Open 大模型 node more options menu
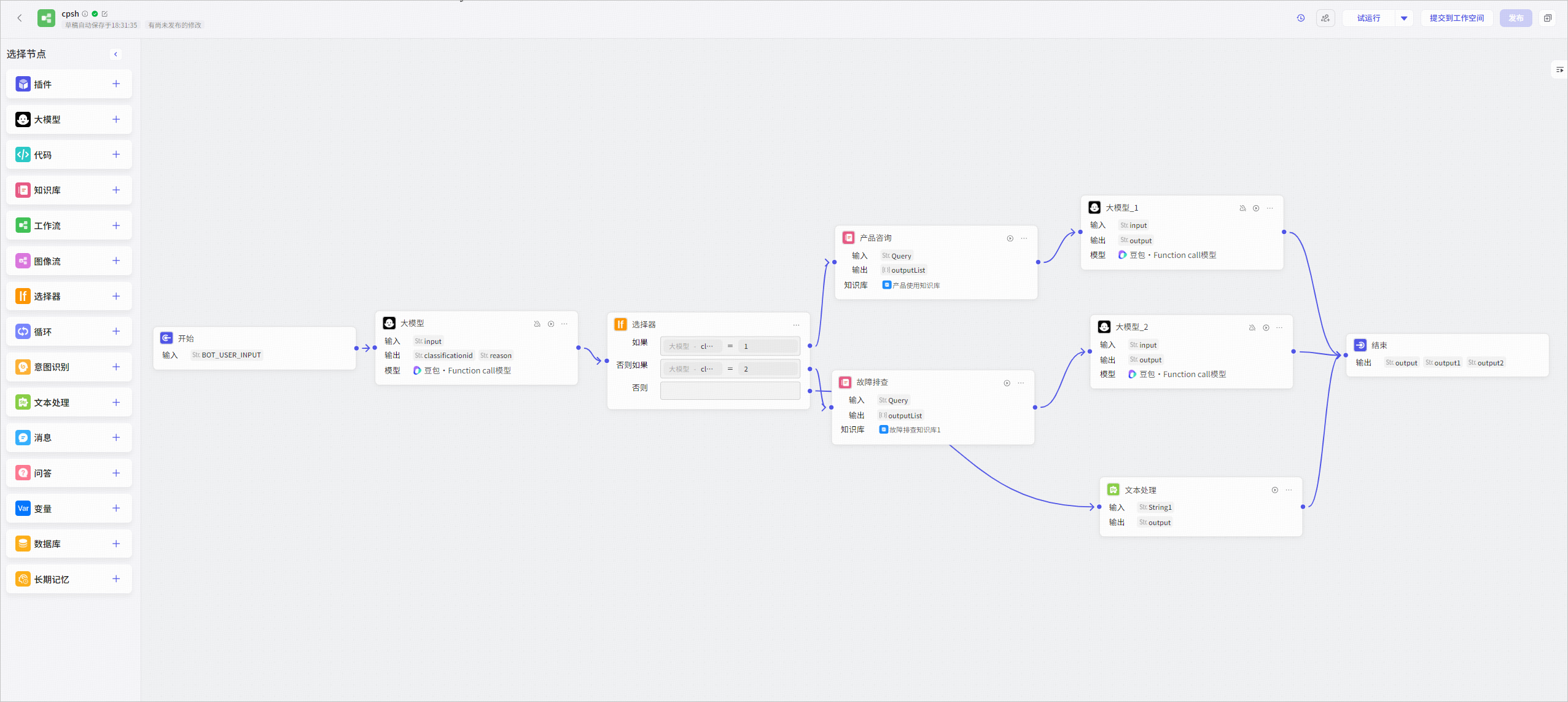The image size is (1568, 702). pyautogui.click(x=564, y=324)
